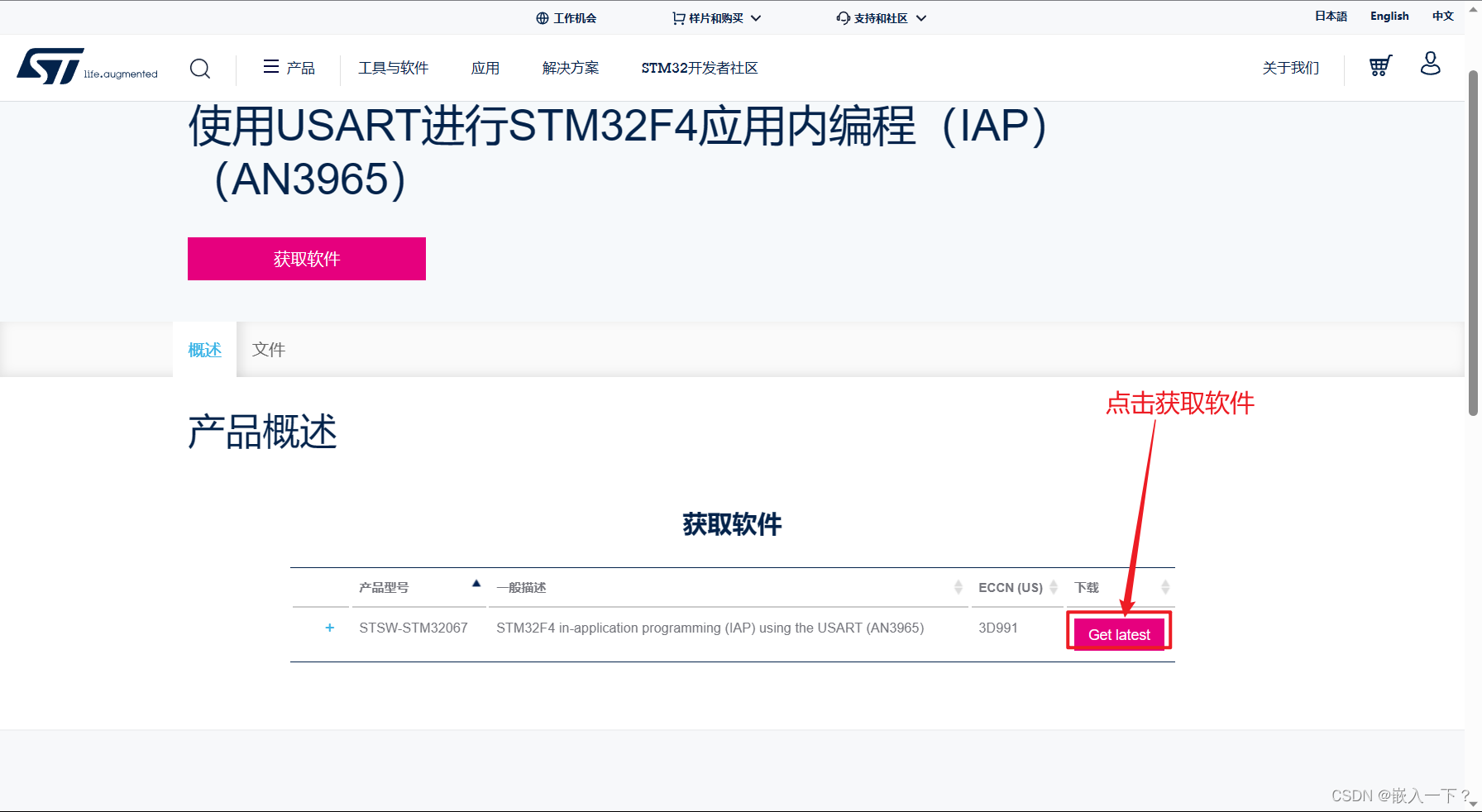This screenshot has width=1482, height=812.
Task: Expand the STSW-STM32067 row plus icon
Action: [x=330, y=628]
